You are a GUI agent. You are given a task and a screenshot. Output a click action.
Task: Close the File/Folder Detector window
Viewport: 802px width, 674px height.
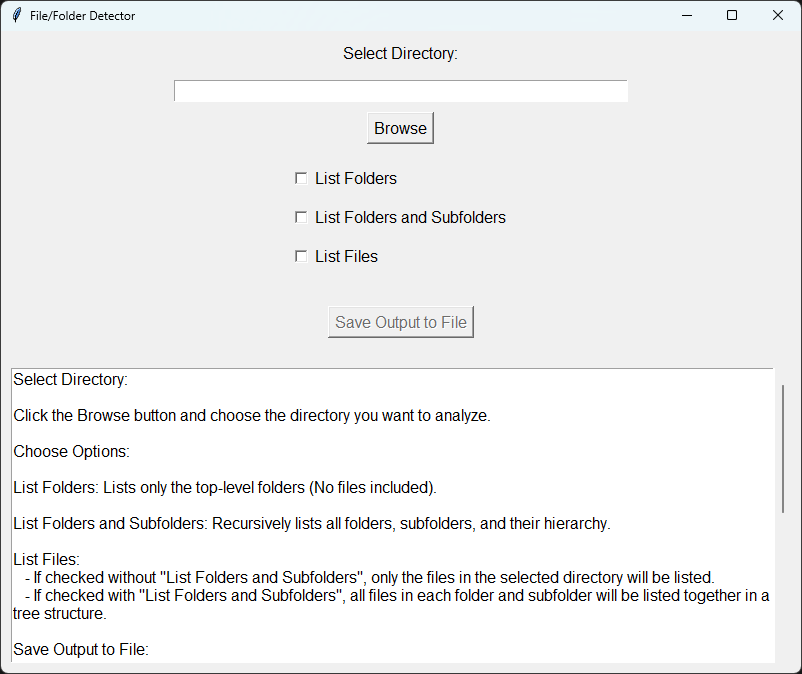pos(778,15)
